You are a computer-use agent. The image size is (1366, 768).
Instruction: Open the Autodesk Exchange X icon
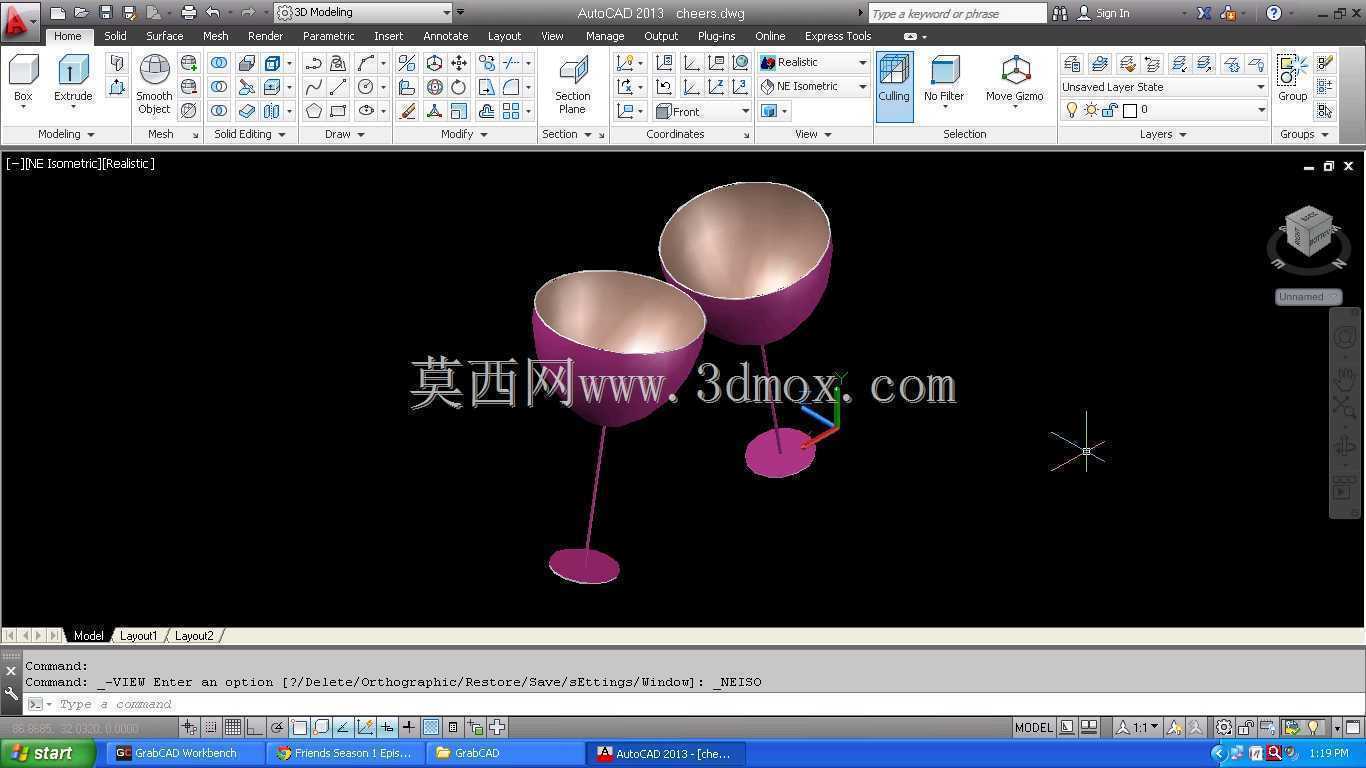[1204, 13]
